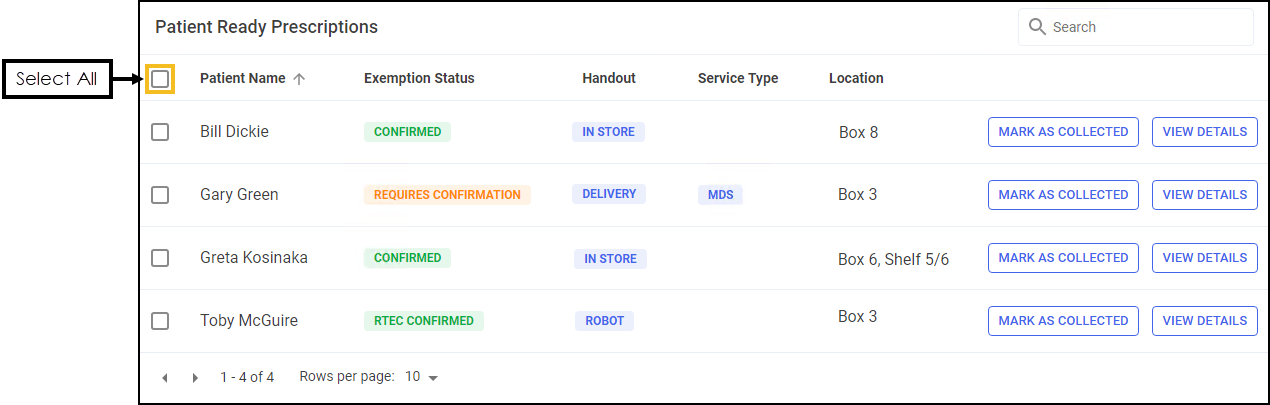Image resolution: width=1270 pixels, height=405 pixels.
Task: View details for Gary Green
Action: [1204, 195]
